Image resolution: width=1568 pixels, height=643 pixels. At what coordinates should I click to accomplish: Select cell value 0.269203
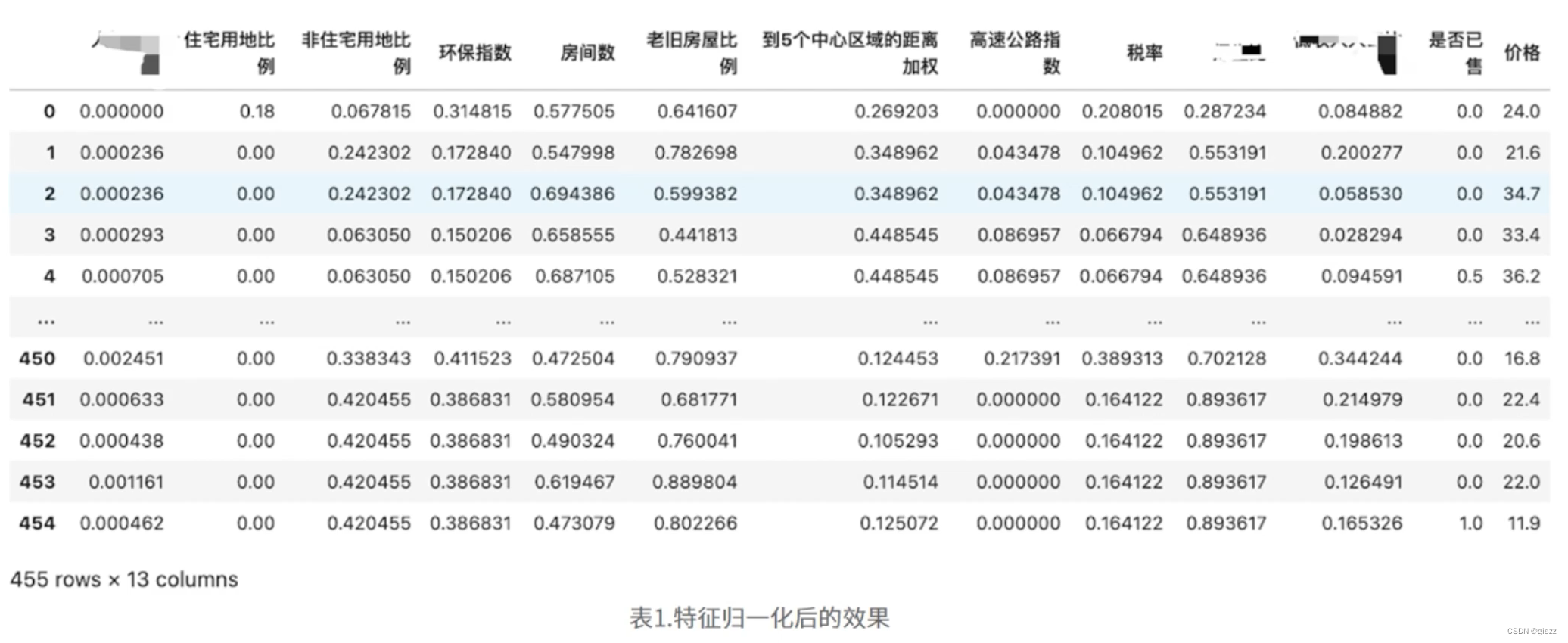click(896, 112)
